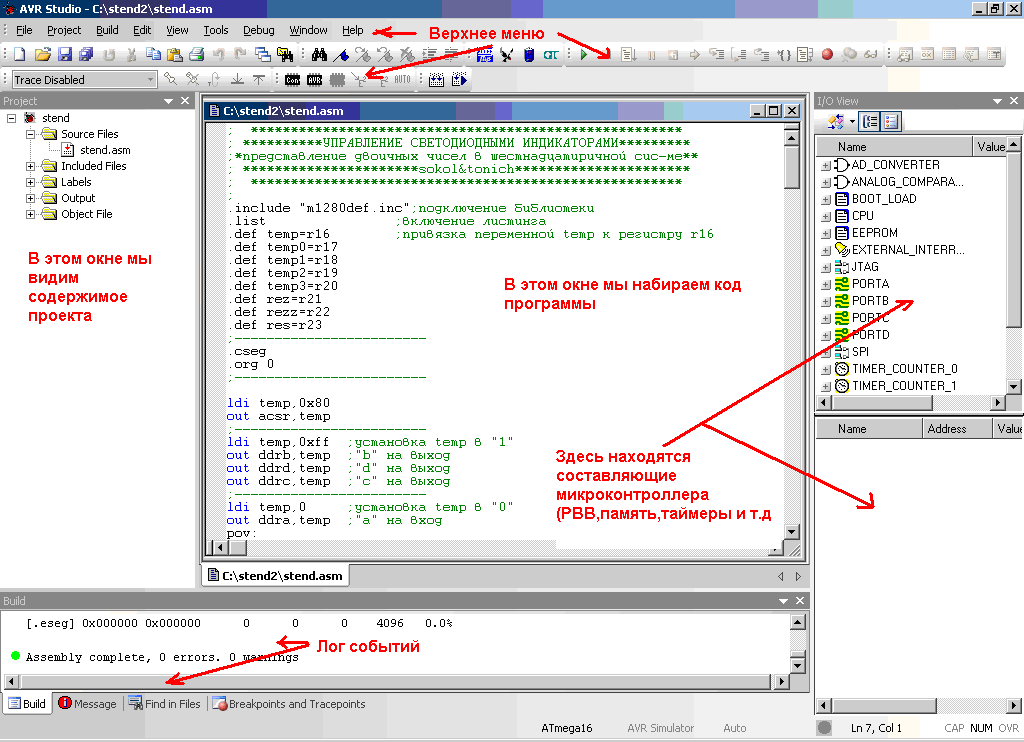Expand the PORTA node in I/O View

[x=825, y=285]
